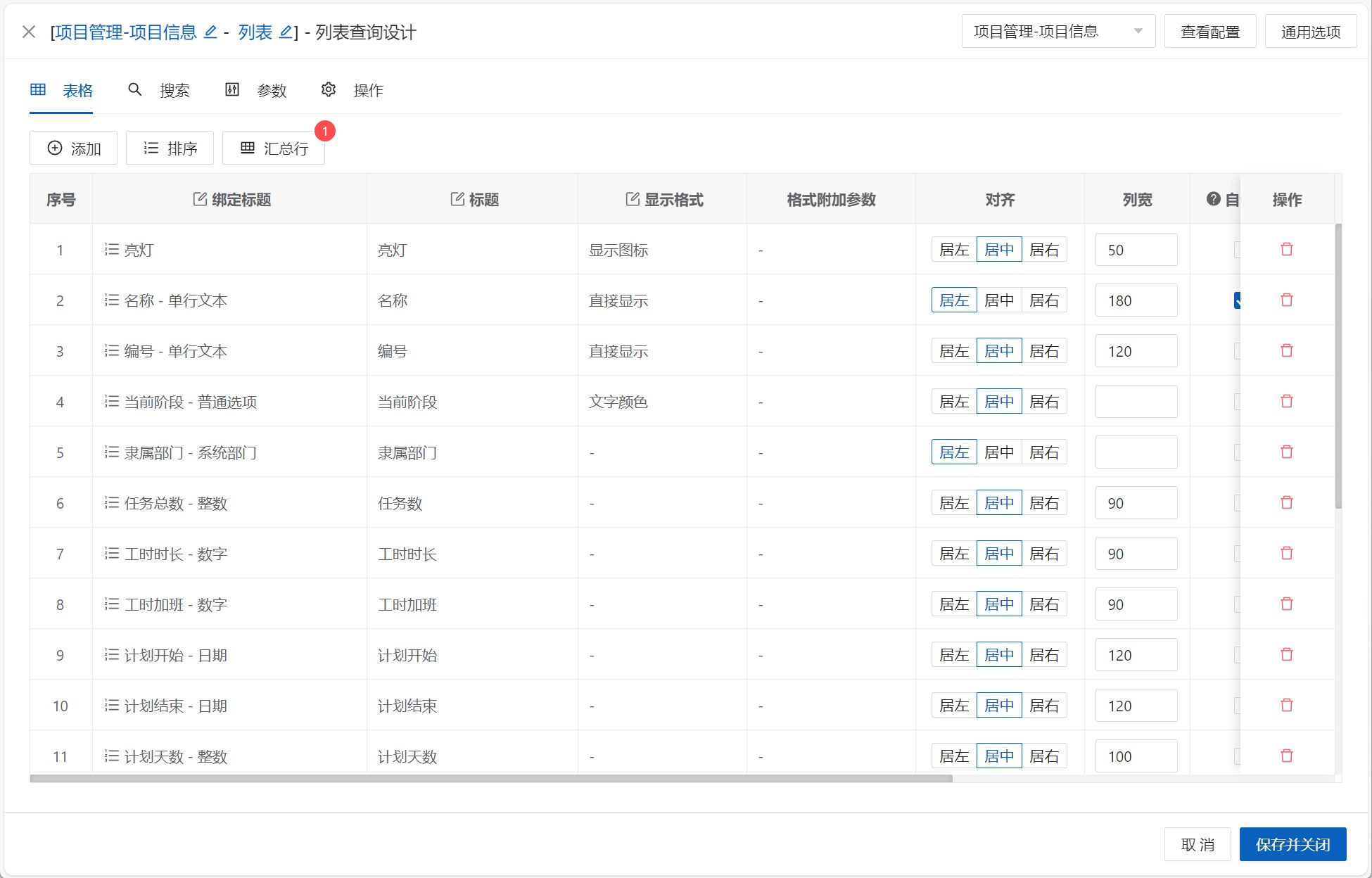The width and height of the screenshot is (1372, 878).
Task: Delete the 计划开始 row via trash icon
Action: tap(1287, 655)
